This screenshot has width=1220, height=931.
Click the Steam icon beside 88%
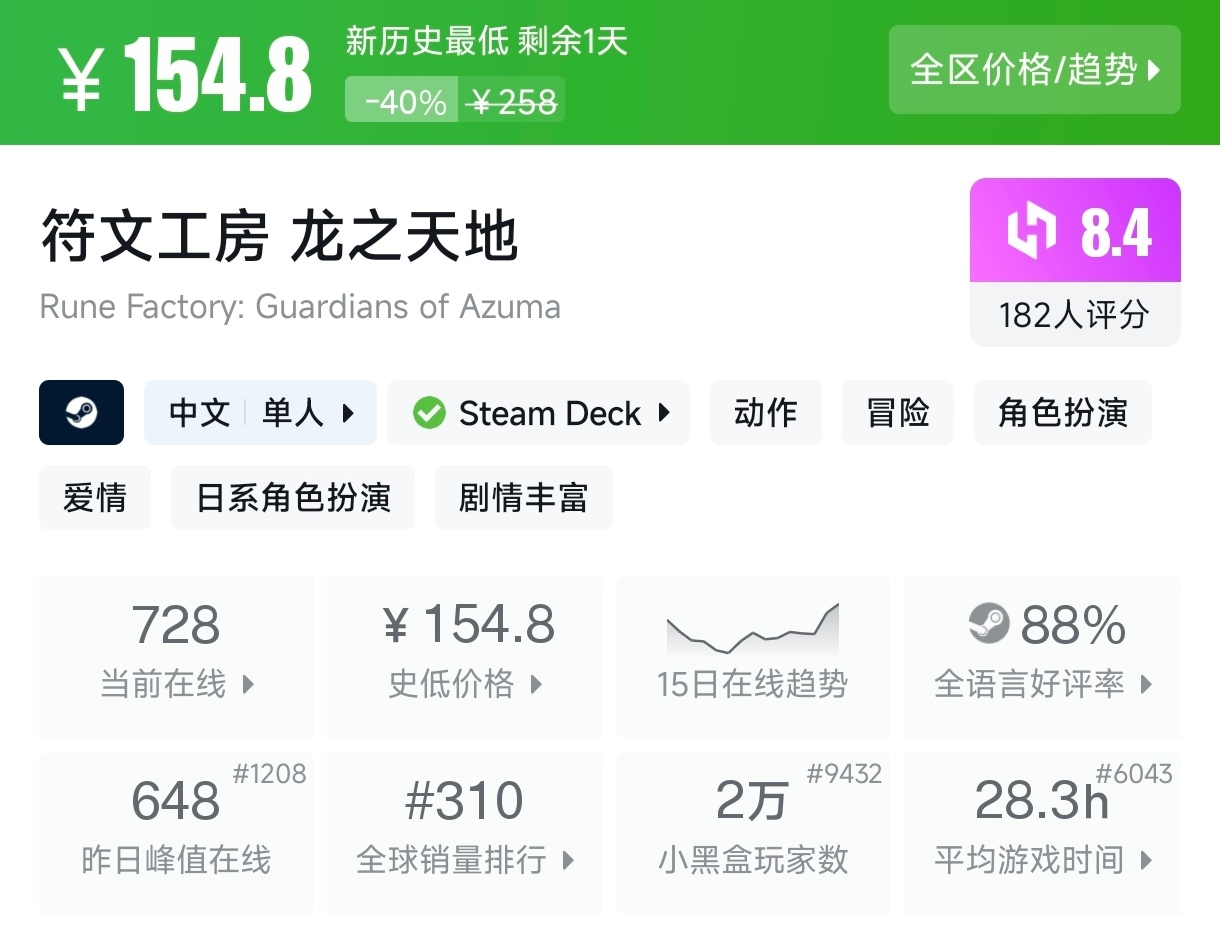(989, 625)
